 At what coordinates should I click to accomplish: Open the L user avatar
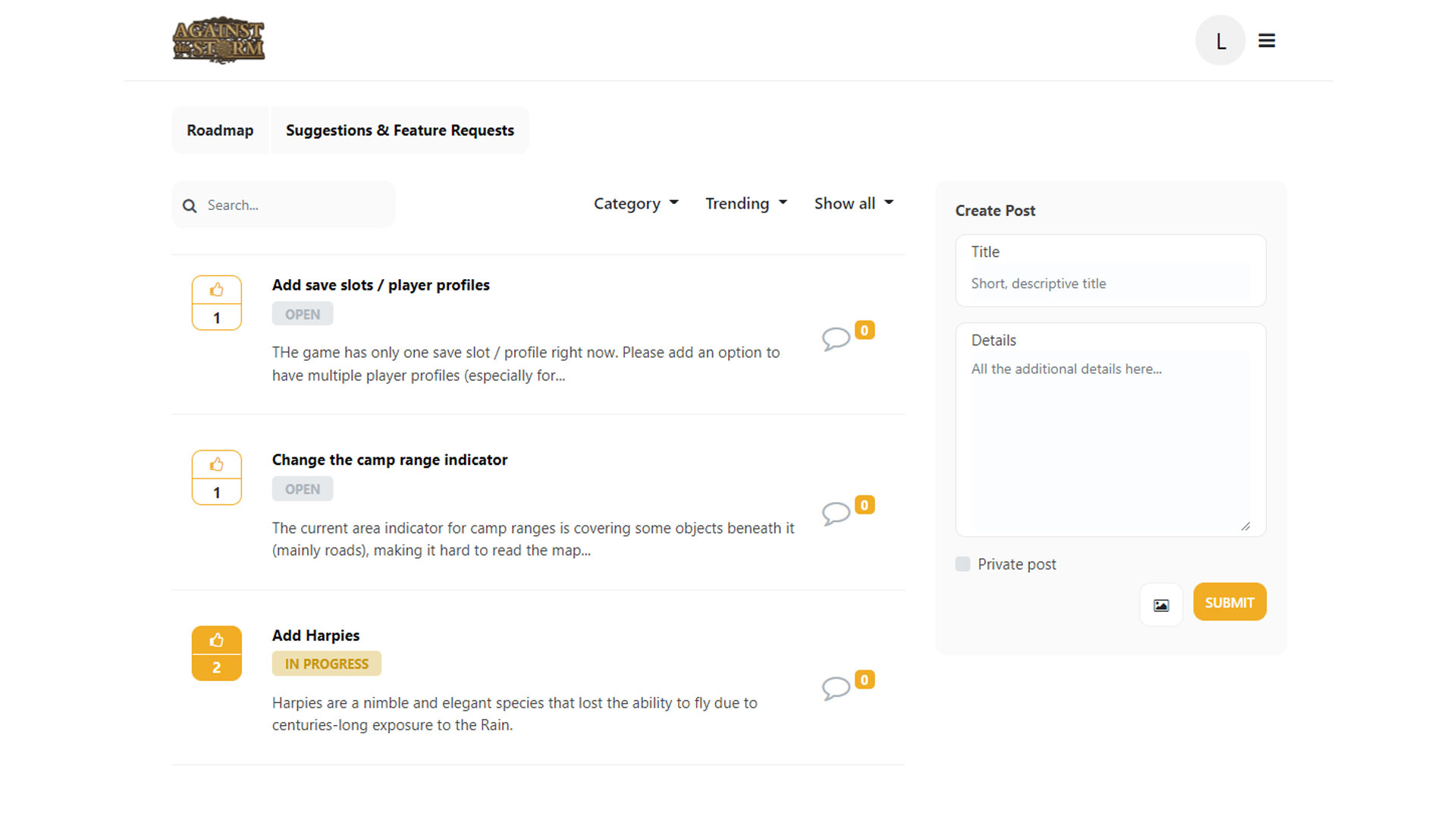[x=1220, y=40]
